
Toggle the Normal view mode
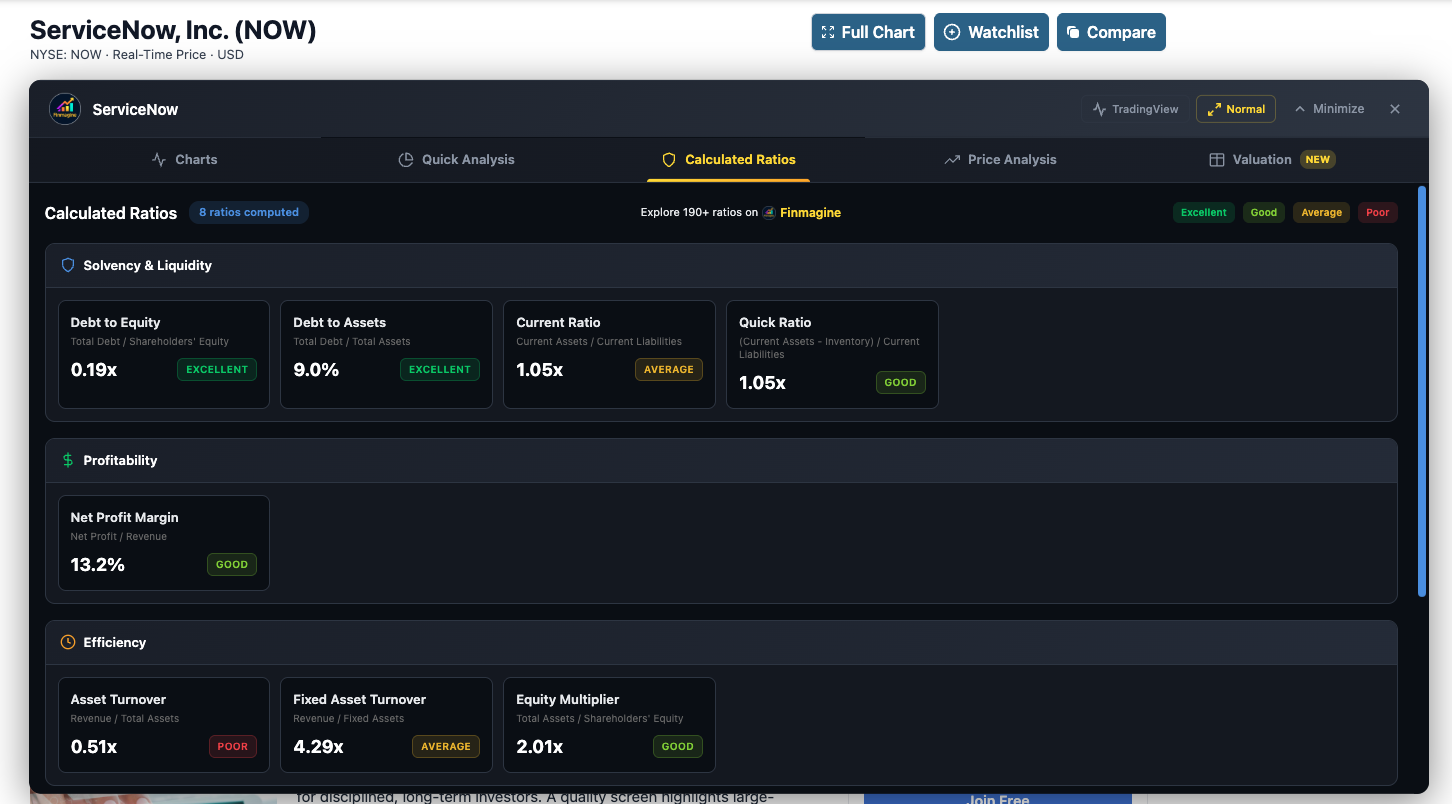[1235, 108]
